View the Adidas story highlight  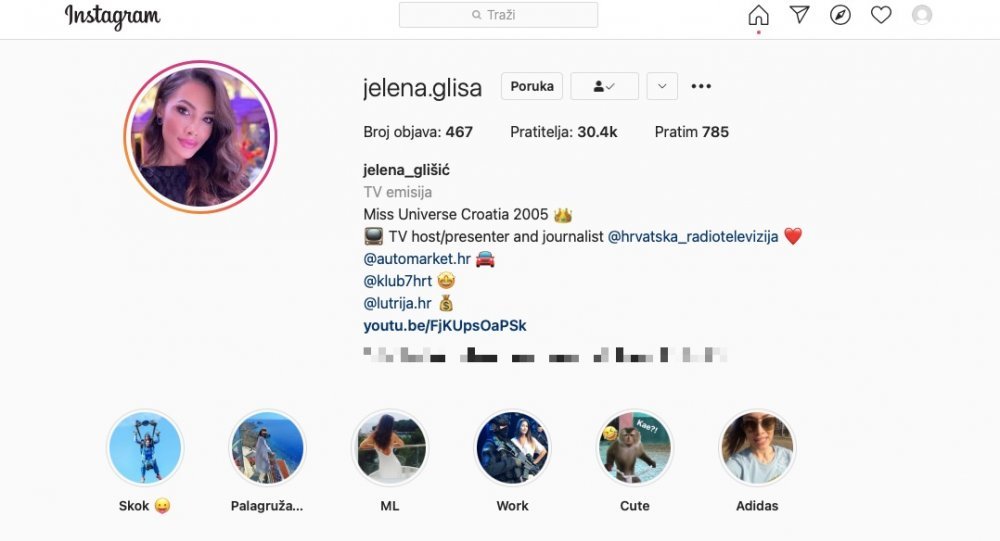pyautogui.click(x=757, y=448)
